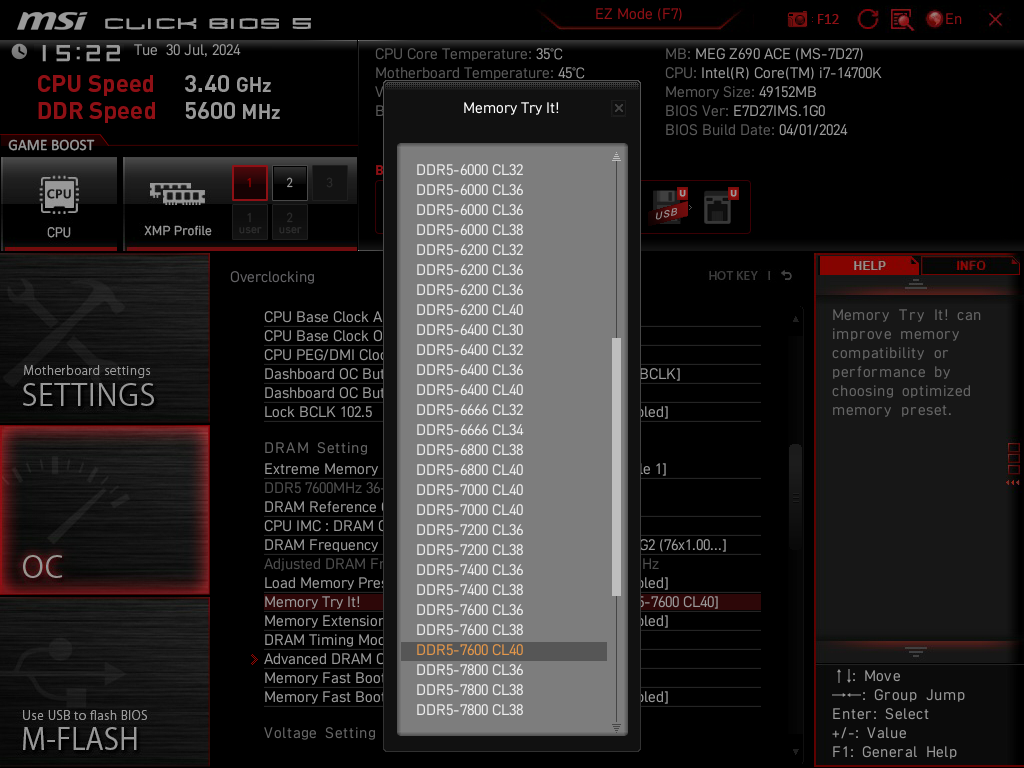Open M-FLASH BIOS flashing section

104,682
